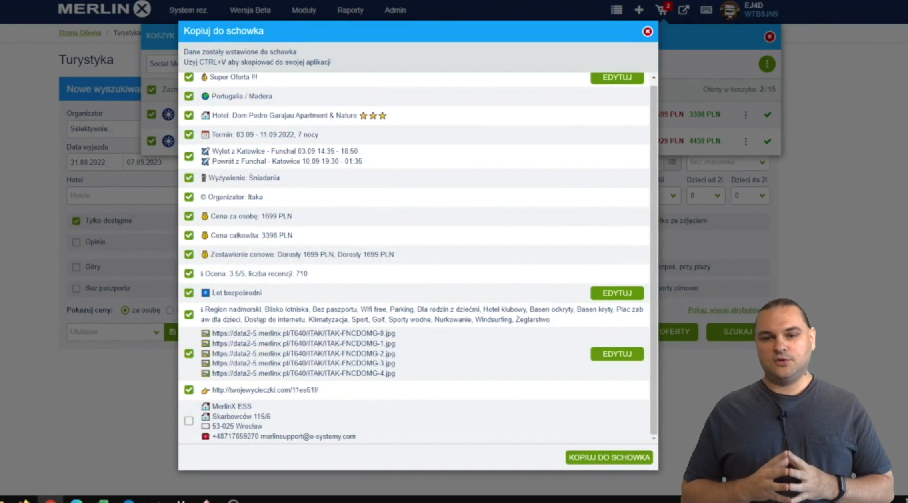Open three-dots menu for 4459 PLN offer

[746, 141]
